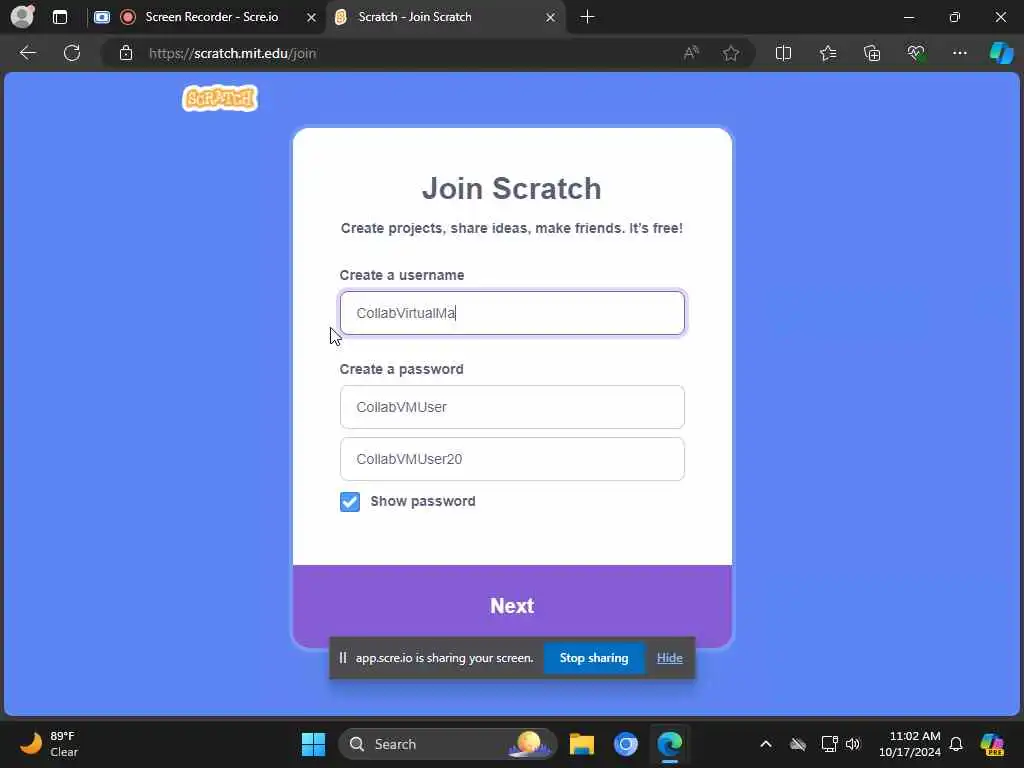Open Copilot preview taskbar icon
Viewport: 1024px width, 768px height.
point(993,744)
